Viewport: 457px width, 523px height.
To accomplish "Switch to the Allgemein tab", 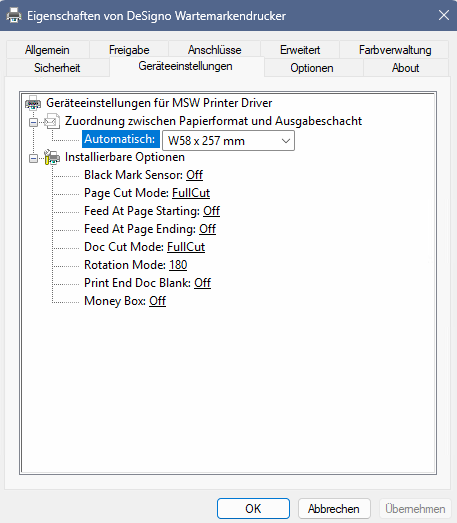I will pyautogui.click(x=47, y=50).
